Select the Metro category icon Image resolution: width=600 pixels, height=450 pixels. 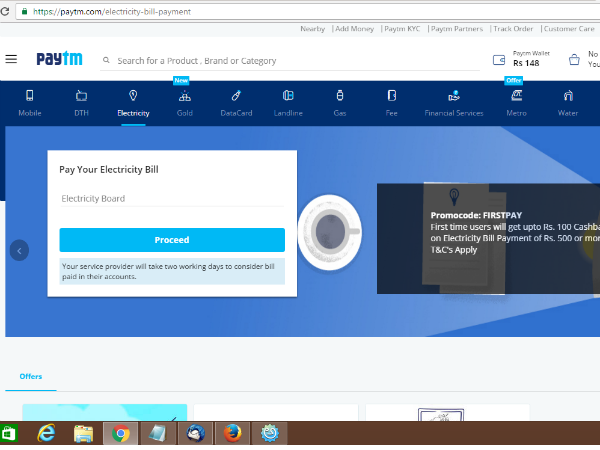coord(516,96)
